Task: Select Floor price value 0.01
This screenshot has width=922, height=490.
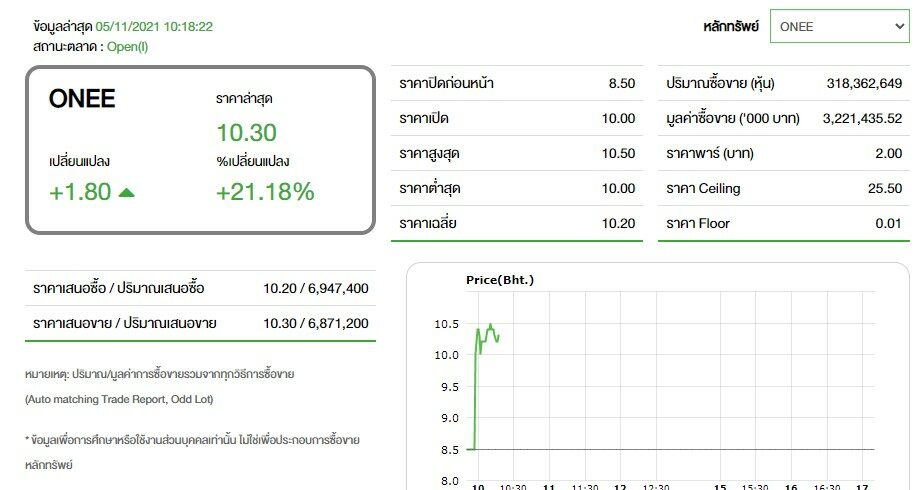Action: [x=888, y=224]
